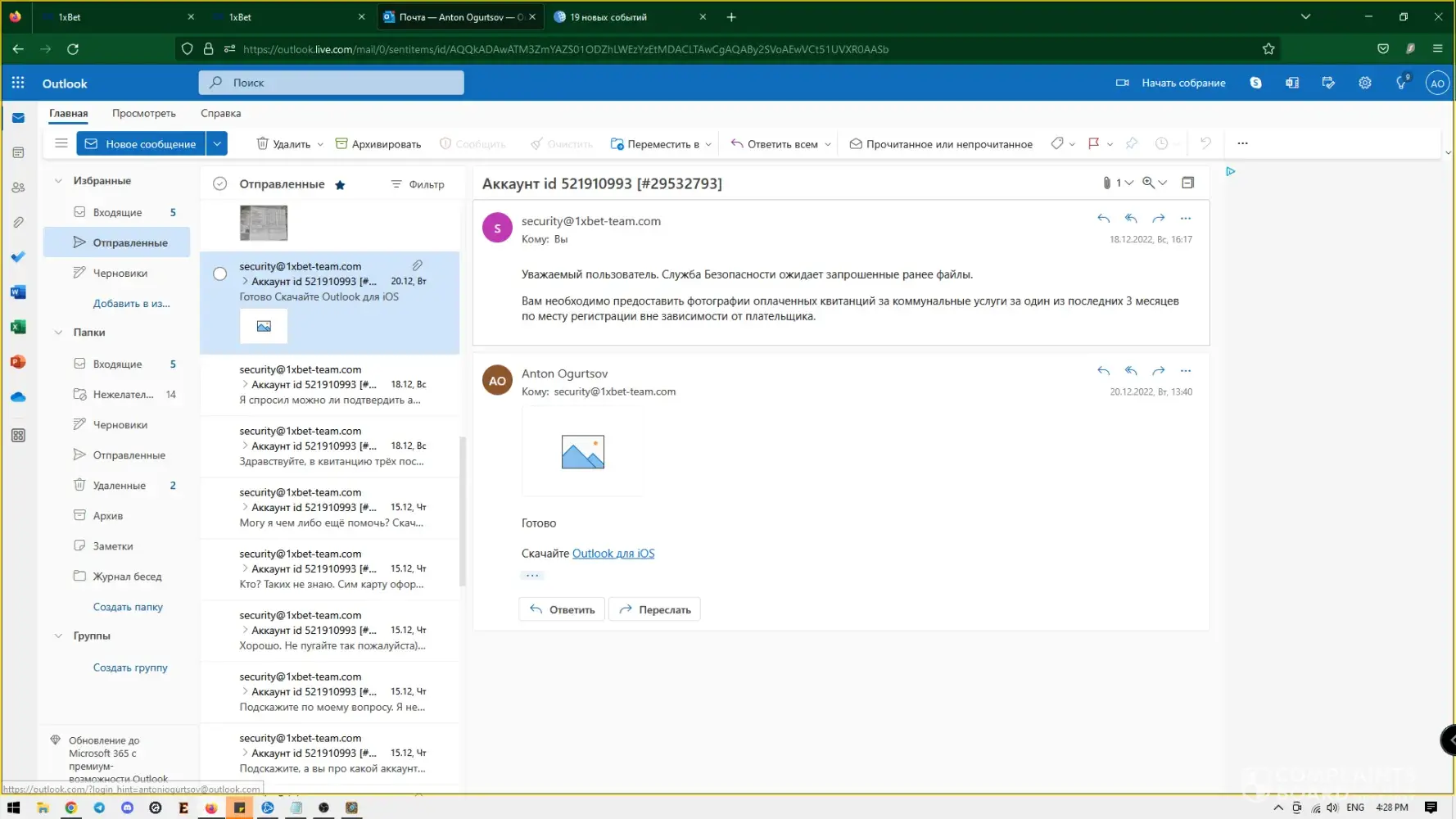Toggle select-all circle beside Отправленные header
The width and height of the screenshot is (1456, 819).
click(x=219, y=184)
